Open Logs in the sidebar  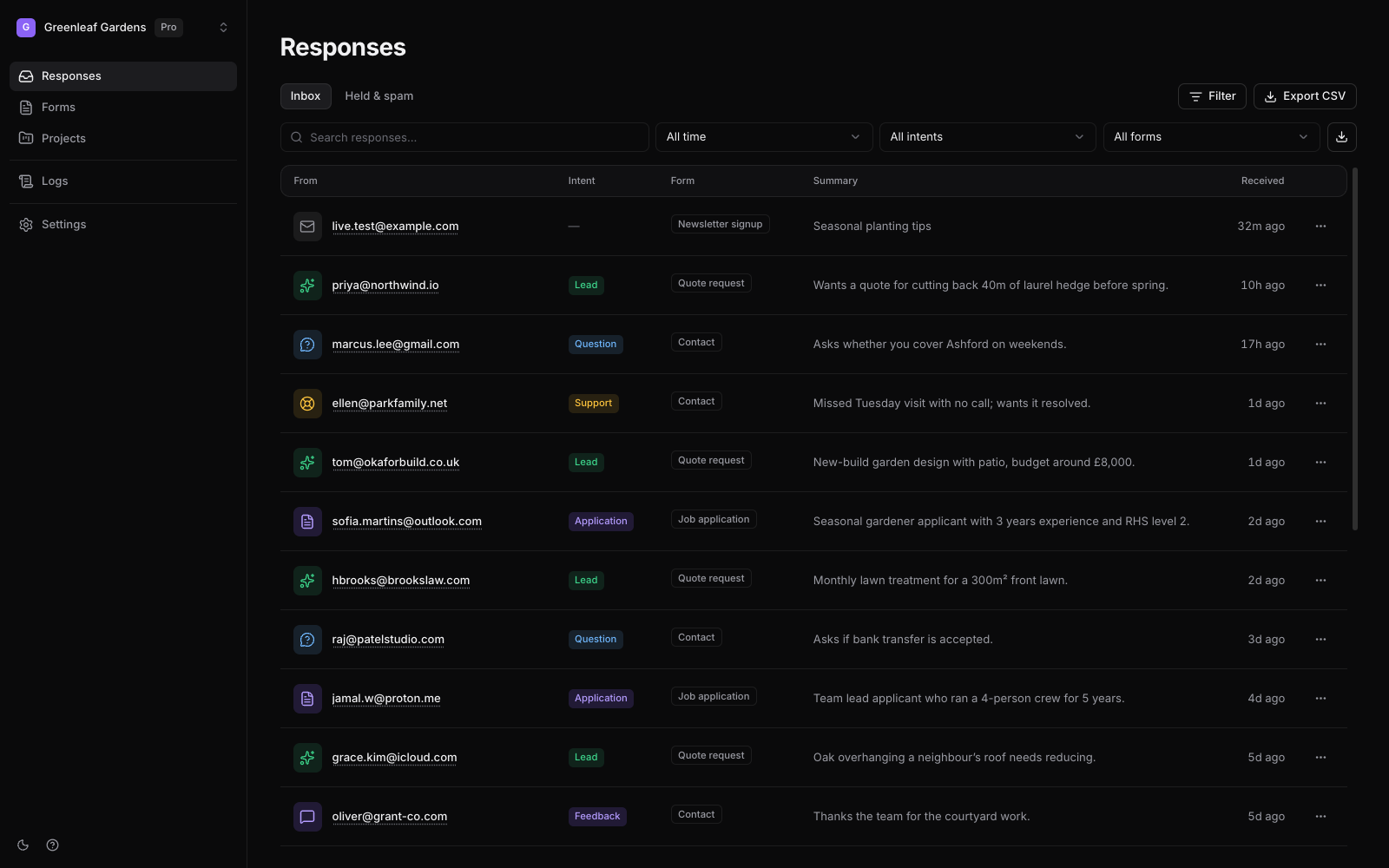pos(123,181)
